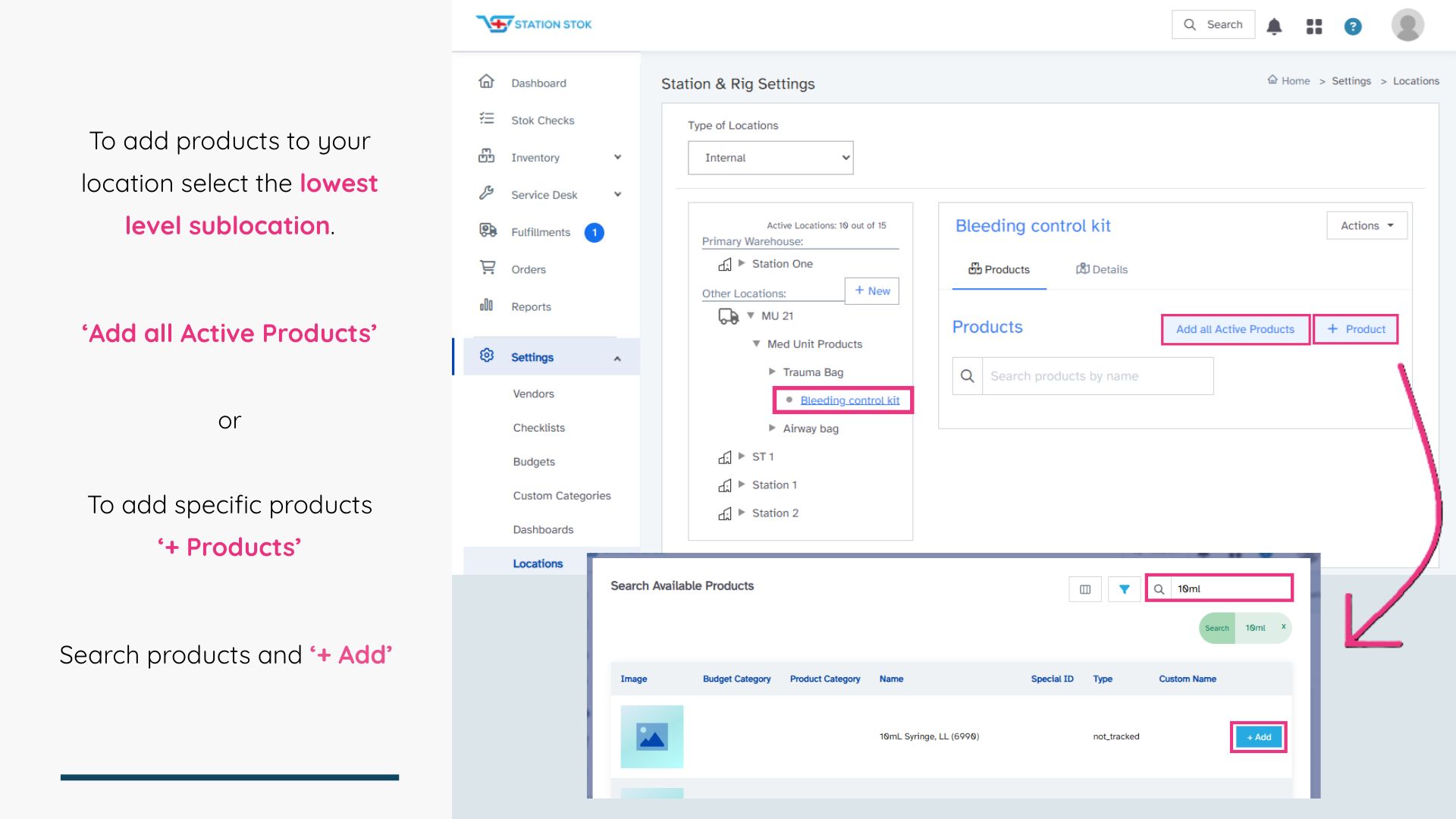Open Fulfillments in the sidebar
The width and height of the screenshot is (1456, 819).
point(540,232)
